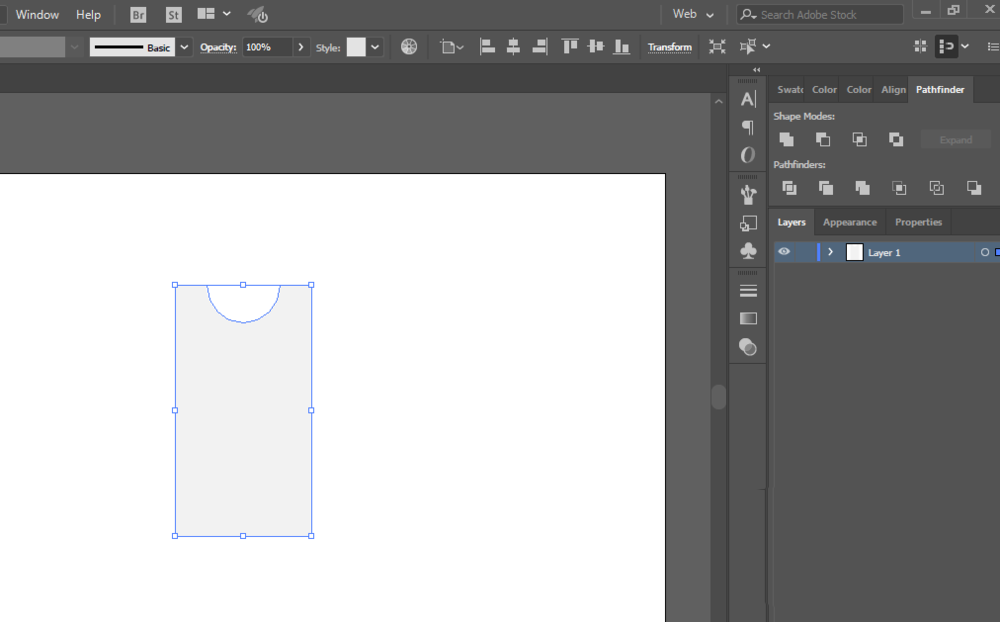Open the Window menu

(x=37, y=15)
